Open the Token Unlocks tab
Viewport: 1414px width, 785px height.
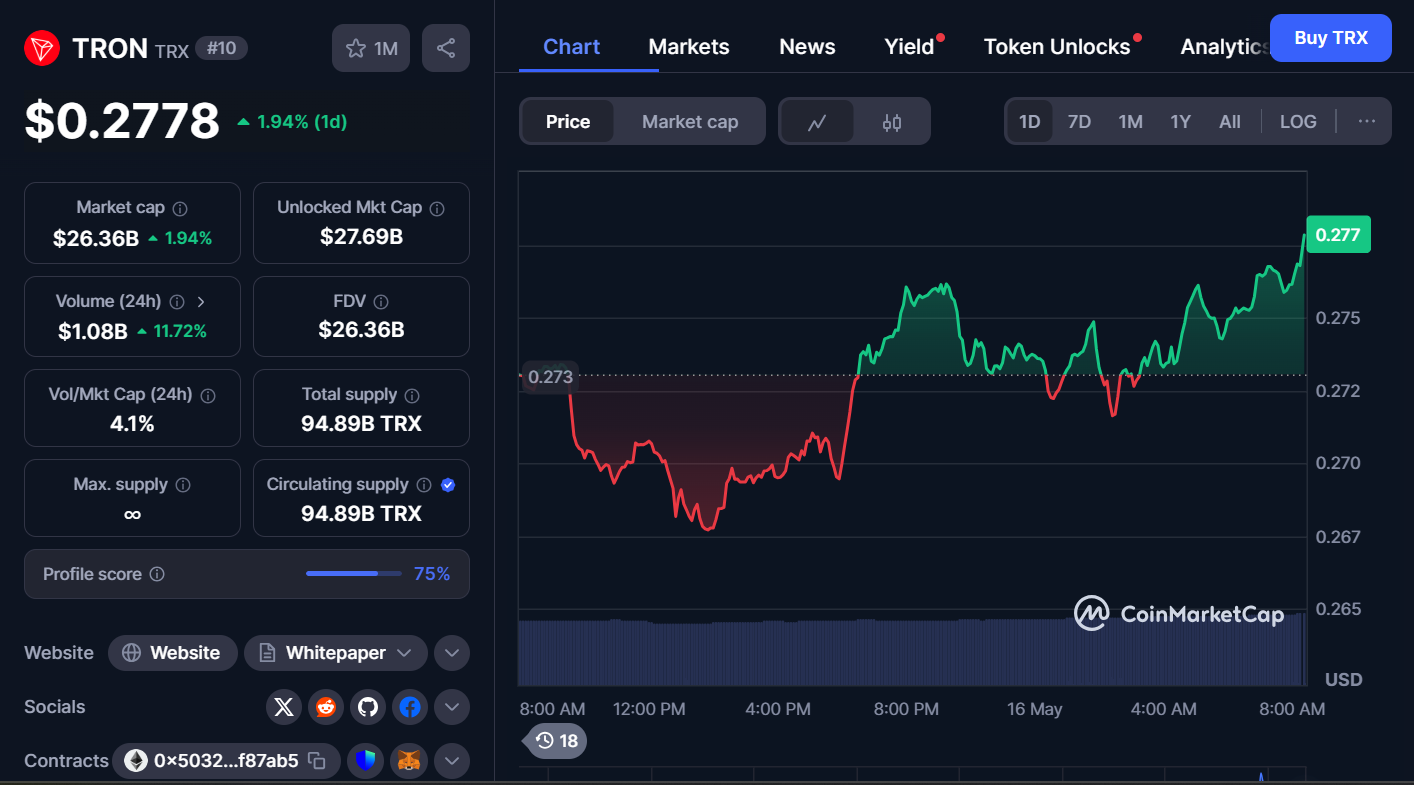click(1057, 47)
